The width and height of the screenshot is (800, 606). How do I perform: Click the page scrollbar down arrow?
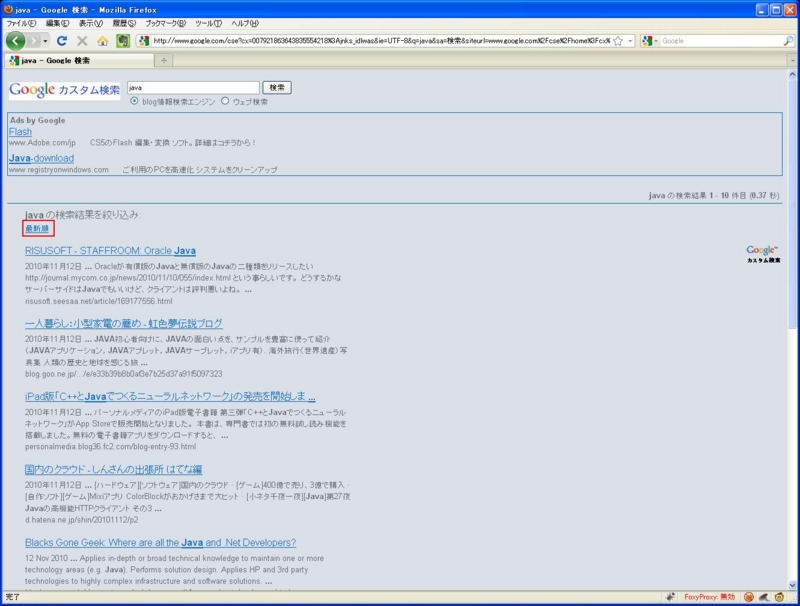coord(792,585)
